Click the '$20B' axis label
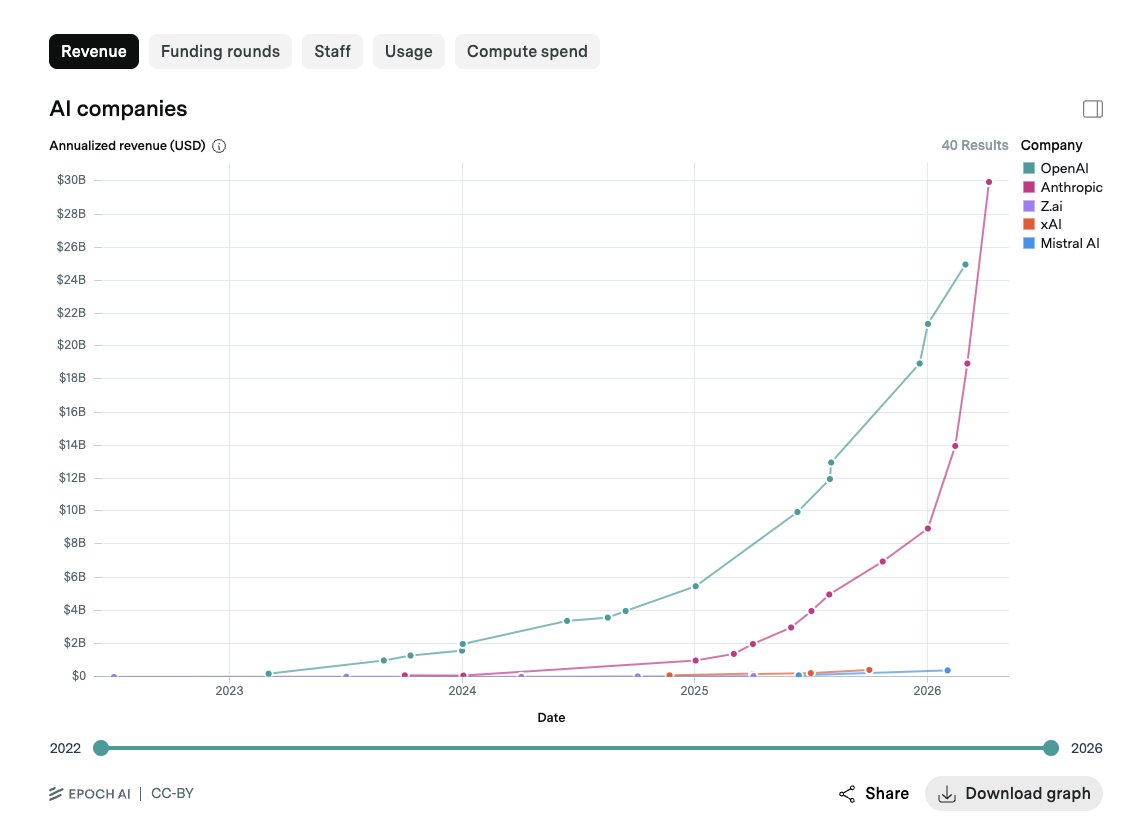Image resolution: width=1123 pixels, height=828 pixels. click(x=71, y=345)
